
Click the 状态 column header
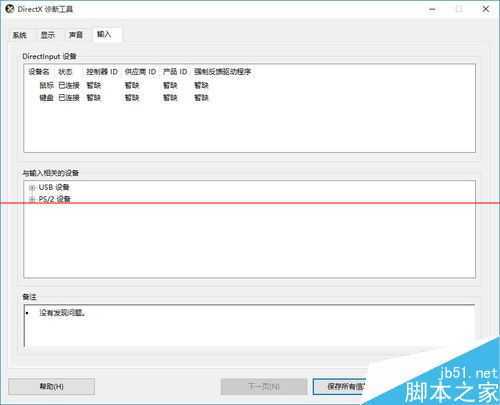pos(65,72)
